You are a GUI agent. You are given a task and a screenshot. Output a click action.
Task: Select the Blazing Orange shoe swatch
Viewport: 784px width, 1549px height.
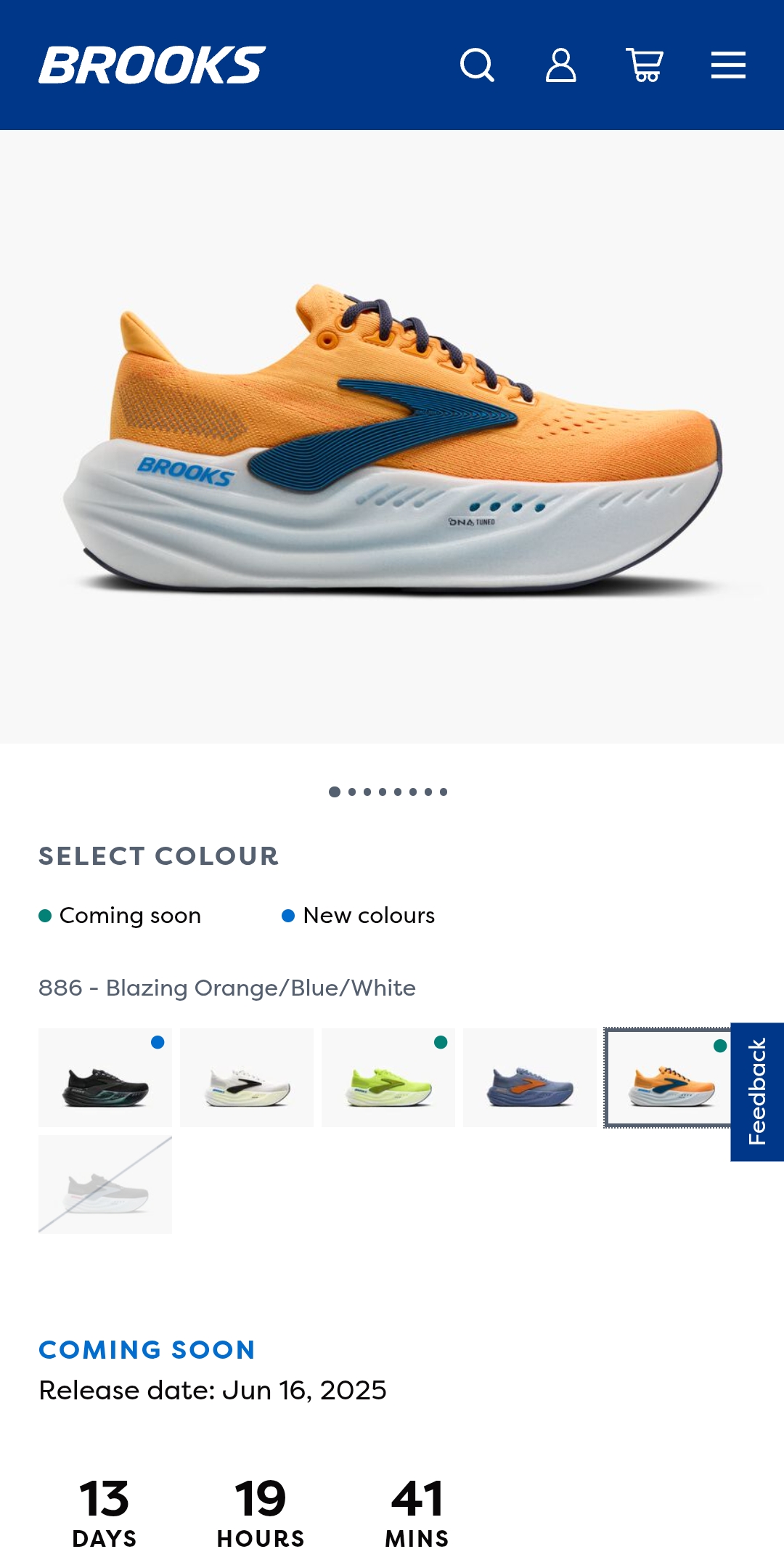(x=668, y=1078)
